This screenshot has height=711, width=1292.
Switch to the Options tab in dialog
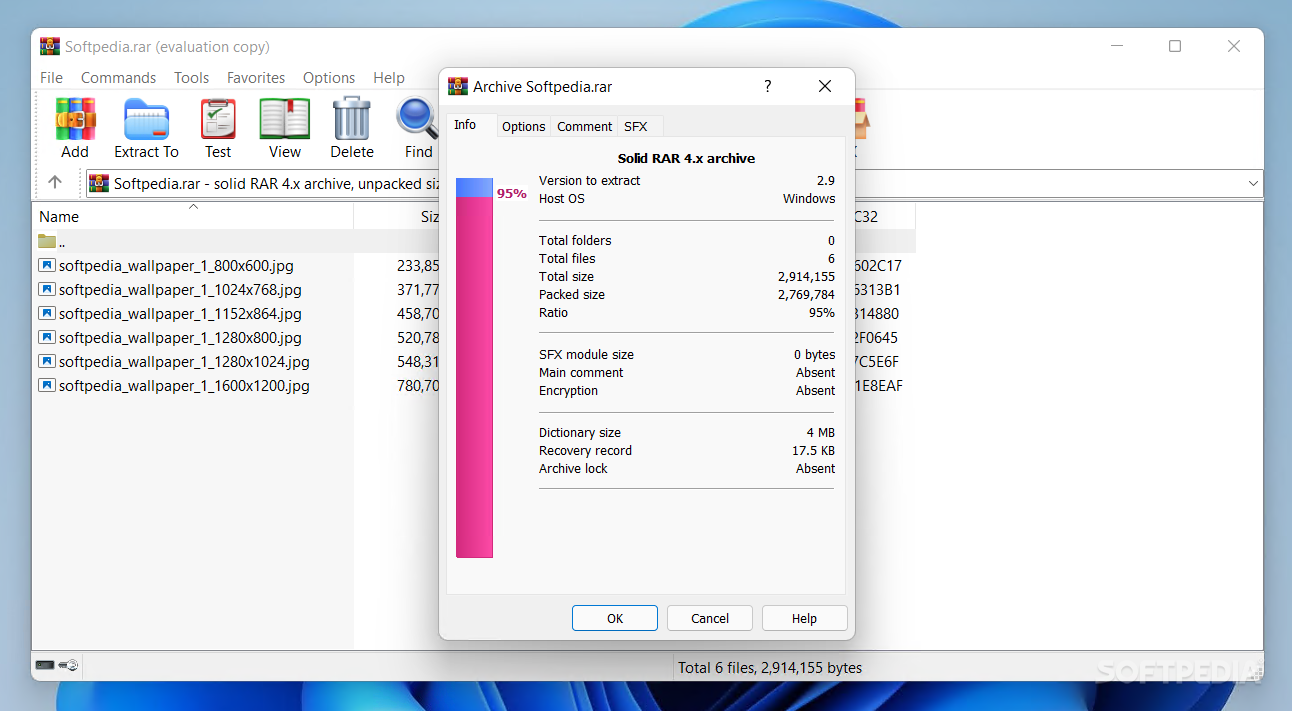524,126
